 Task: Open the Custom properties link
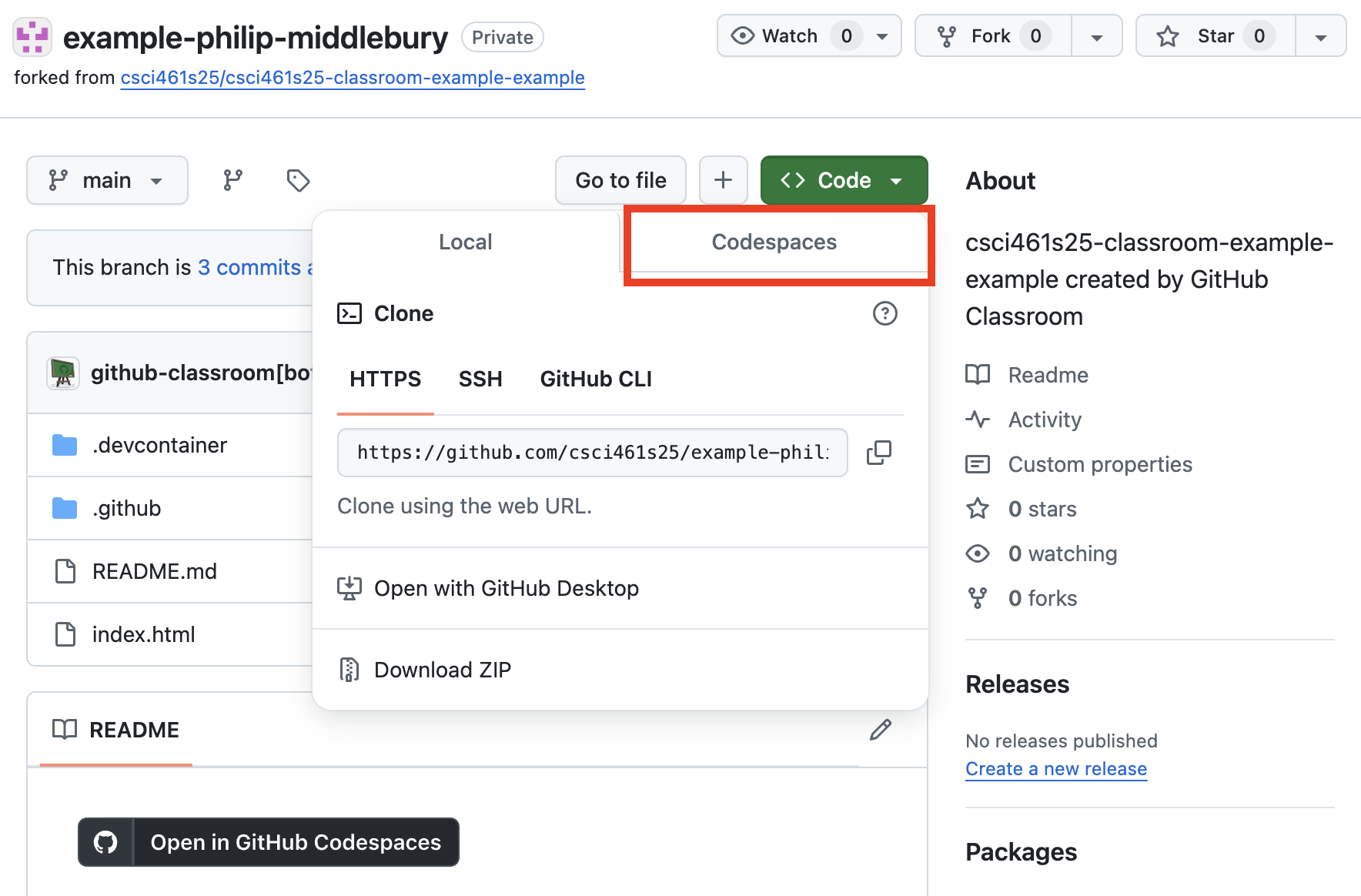tap(1100, 464)
